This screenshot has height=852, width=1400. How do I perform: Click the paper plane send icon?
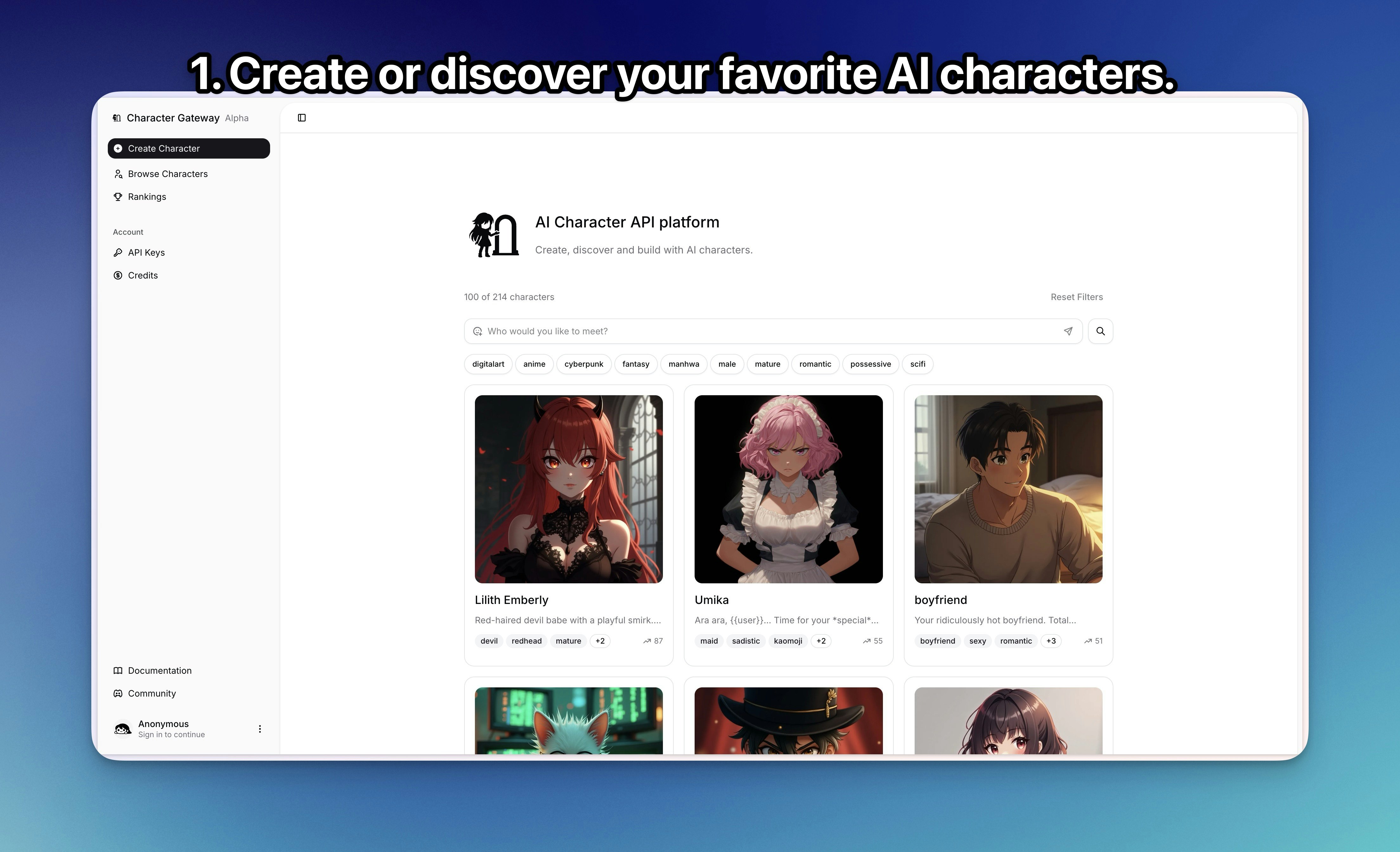click(x=1068, y=331)
